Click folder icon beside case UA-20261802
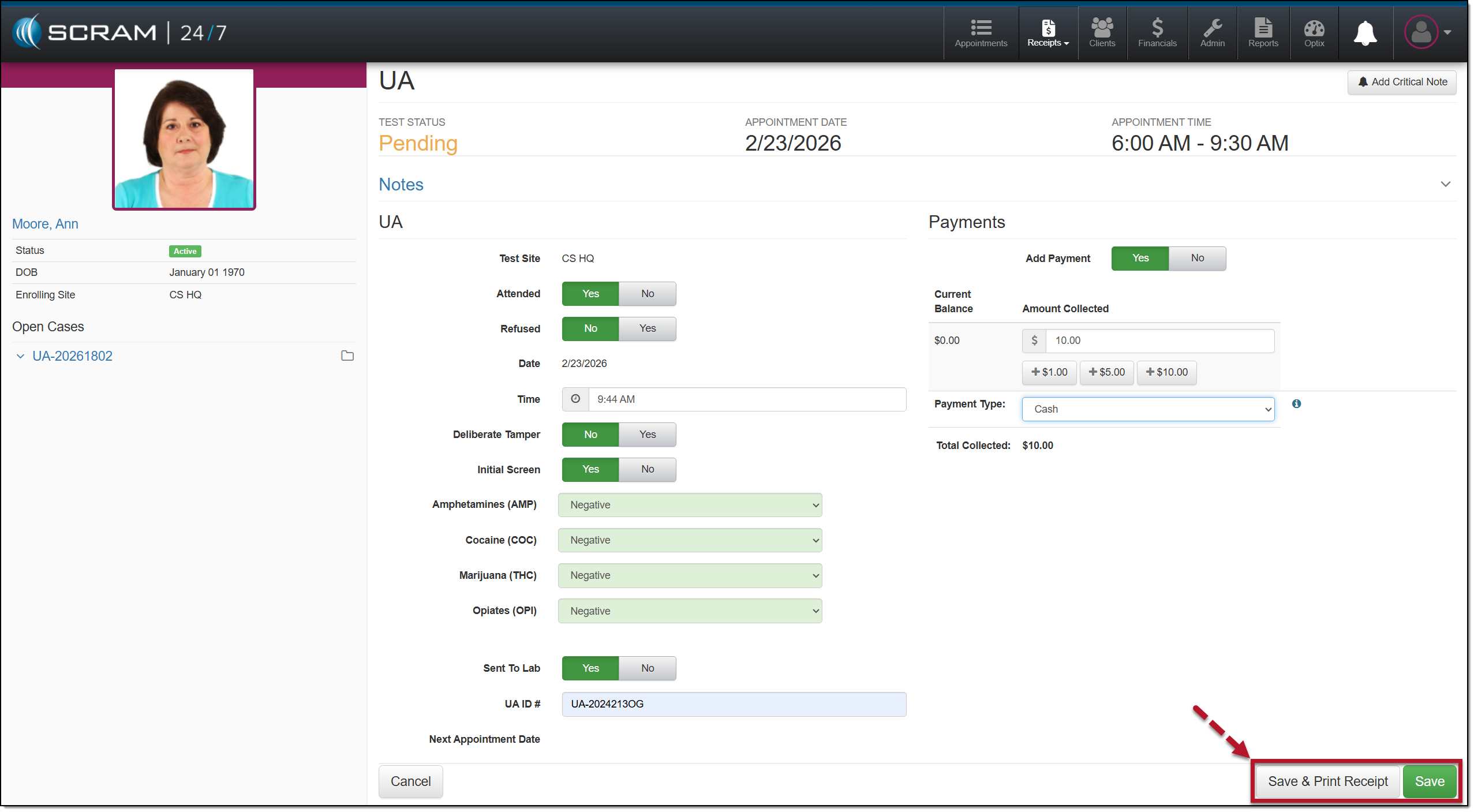Image resolution: width=1474 pixels, height=812 pixels. point(347,356)
